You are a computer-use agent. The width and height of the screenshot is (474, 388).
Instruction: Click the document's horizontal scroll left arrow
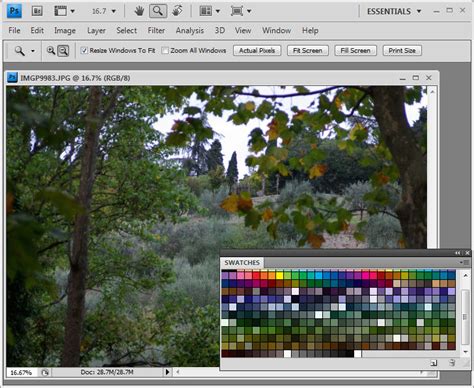click(178, 372)
